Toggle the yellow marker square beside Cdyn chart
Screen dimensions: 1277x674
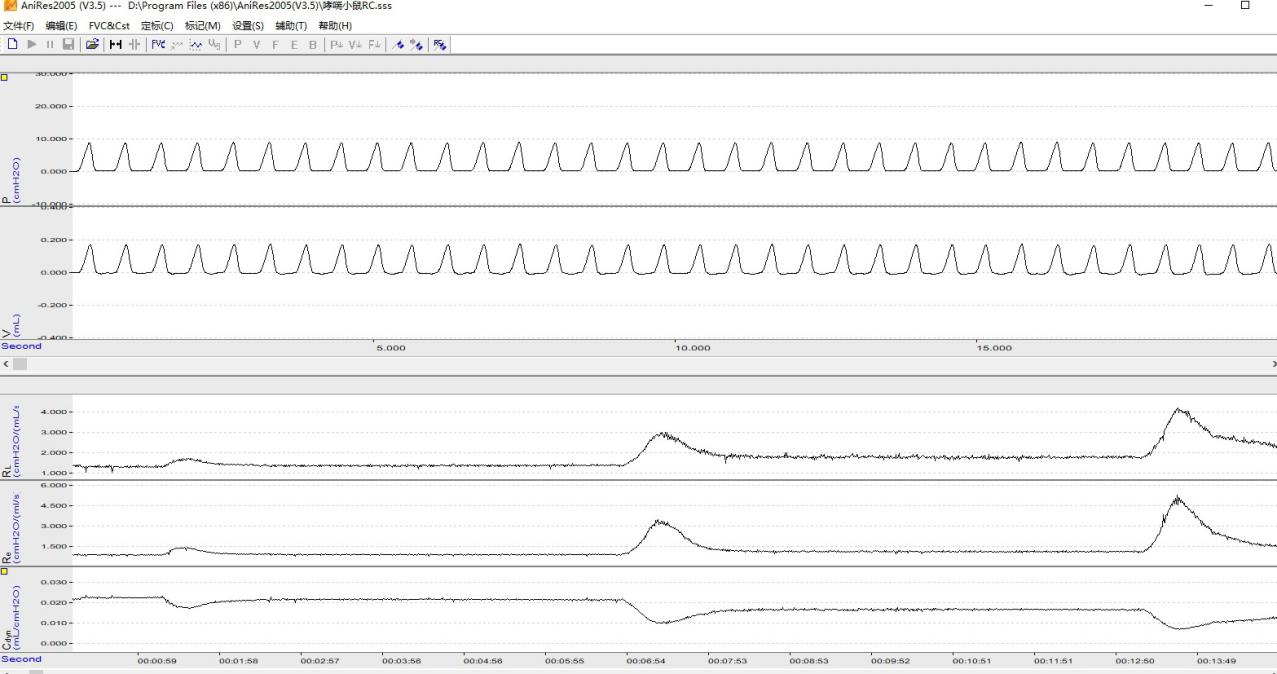tap(4, 572)
